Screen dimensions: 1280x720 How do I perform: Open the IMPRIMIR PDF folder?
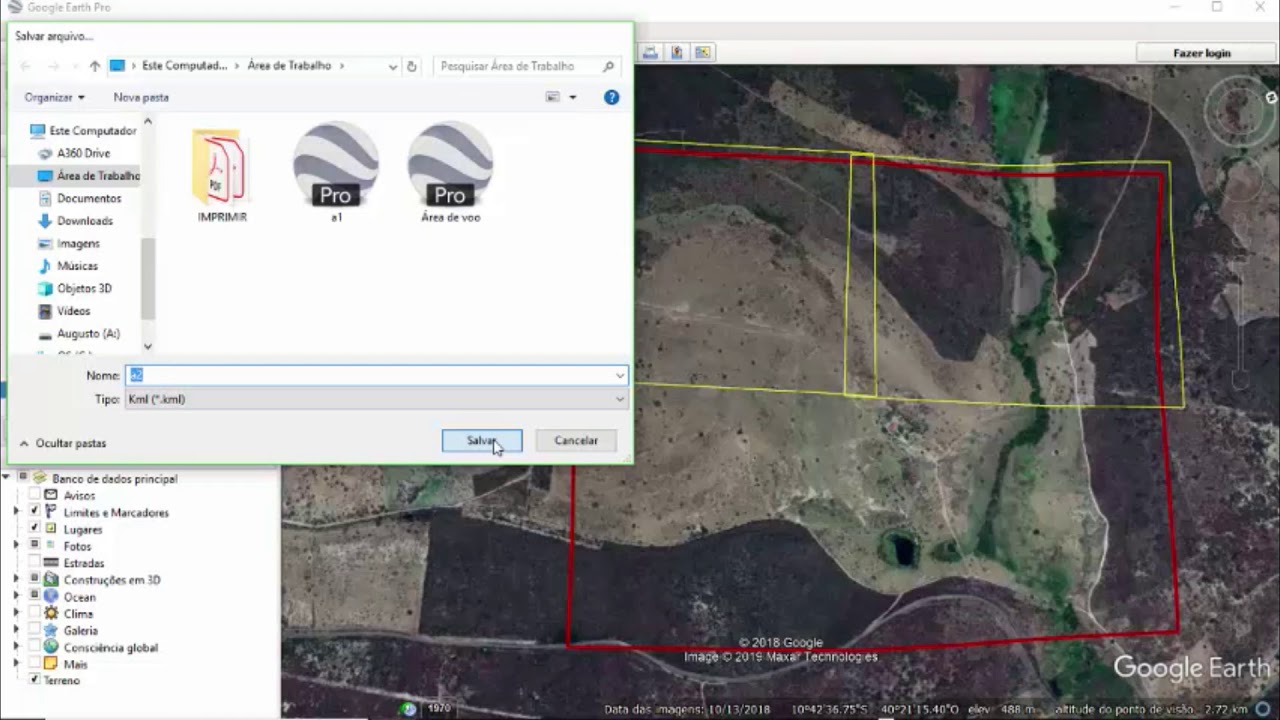222,174
